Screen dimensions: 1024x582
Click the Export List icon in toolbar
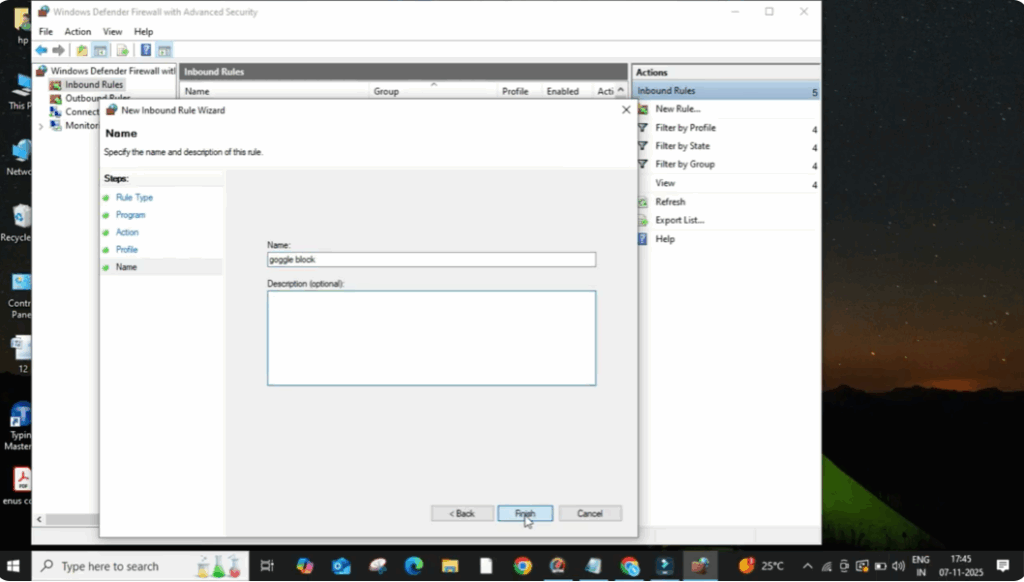coord(122,50)
